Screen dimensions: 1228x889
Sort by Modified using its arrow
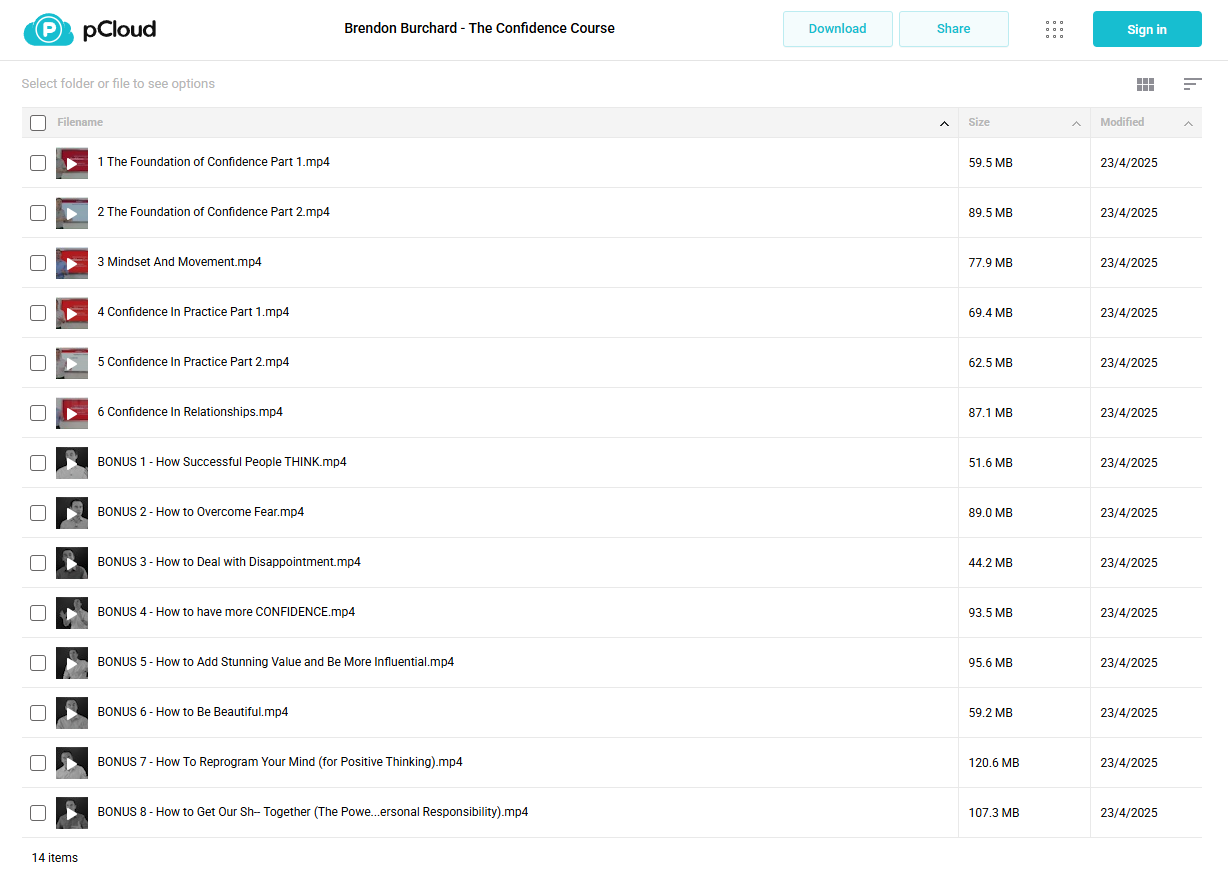click(1188, 124)
